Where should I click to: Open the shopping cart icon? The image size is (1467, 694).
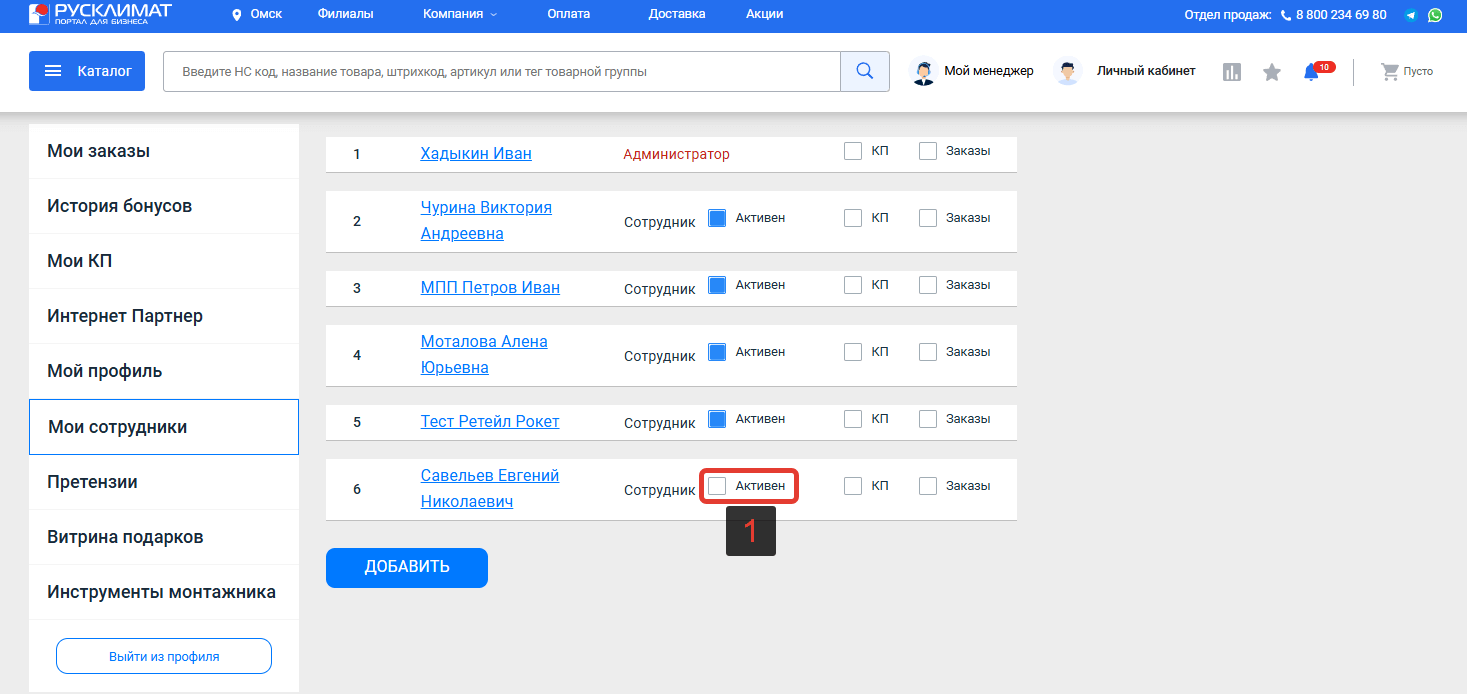coord(1390,72)
